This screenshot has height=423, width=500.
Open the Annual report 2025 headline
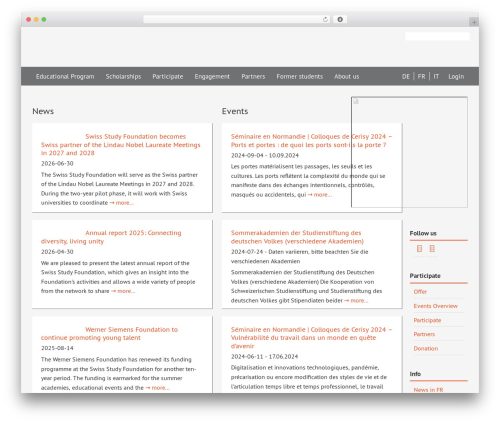pos(111,237)
